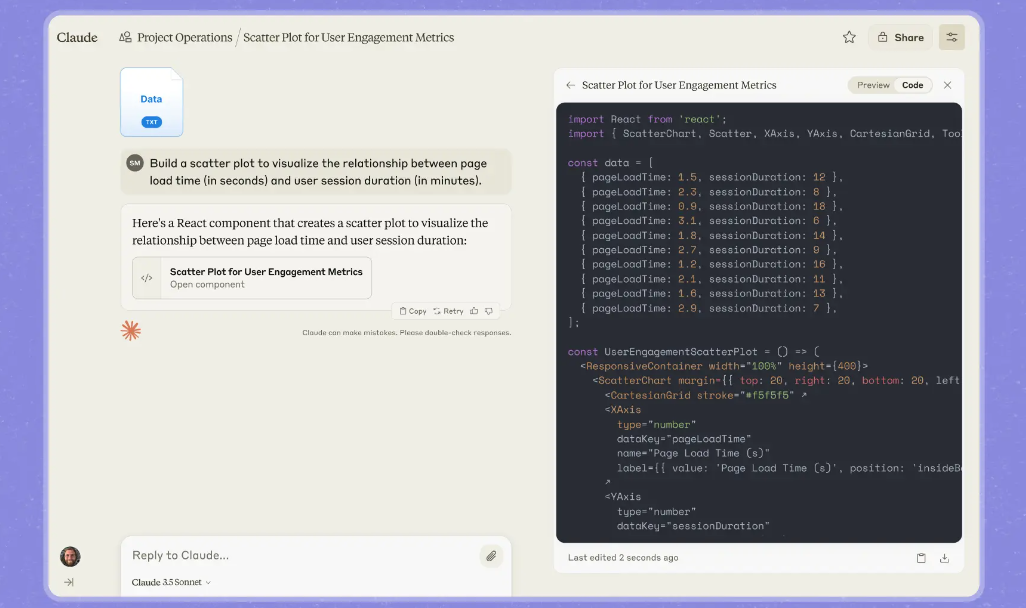Copy the response with the Copy button
1026x608 pixels.
413,311
